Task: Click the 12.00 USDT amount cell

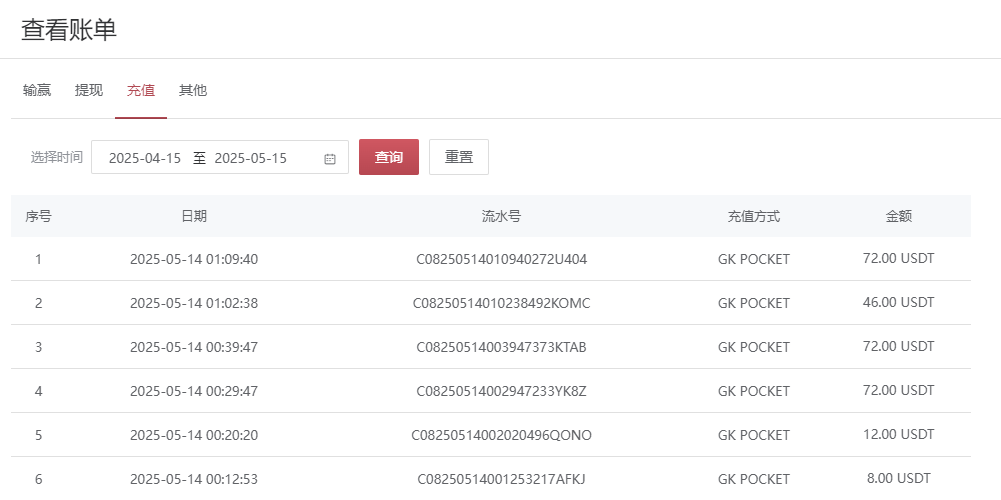Action: click(x=898, y=434)
